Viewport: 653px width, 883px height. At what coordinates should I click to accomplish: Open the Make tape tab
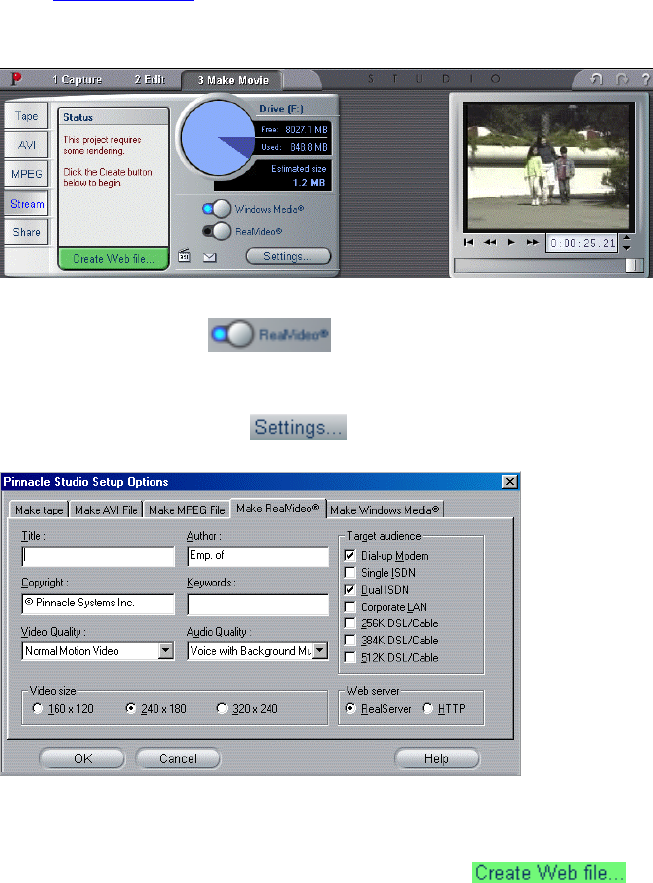coord(39,510)
